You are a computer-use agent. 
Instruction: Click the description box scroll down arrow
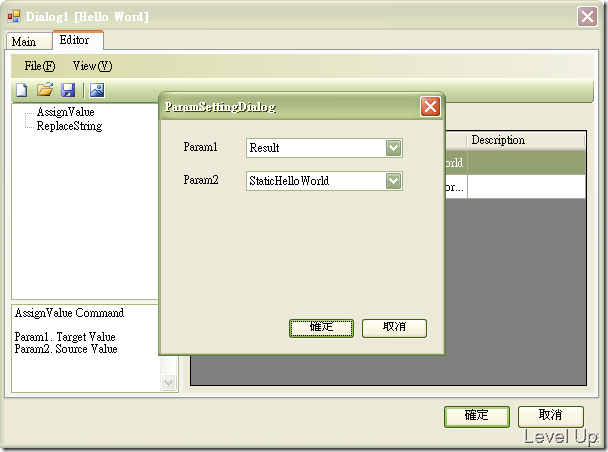pos(169,383)
